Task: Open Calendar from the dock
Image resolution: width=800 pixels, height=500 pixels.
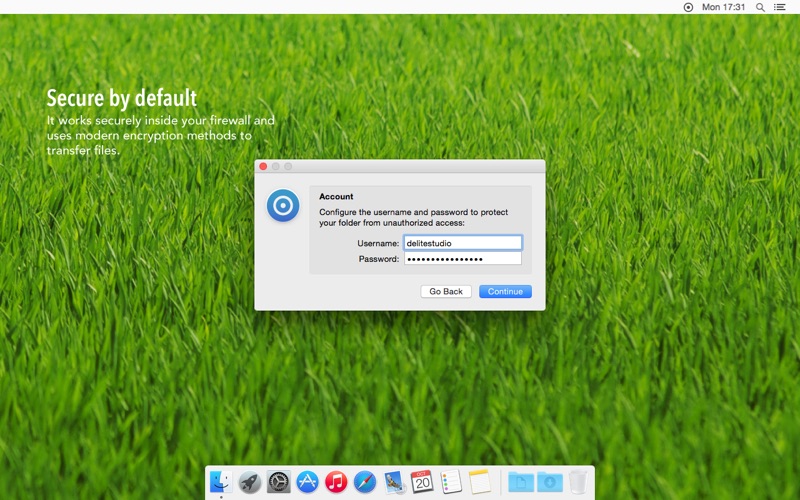Action: coord(422,482)
